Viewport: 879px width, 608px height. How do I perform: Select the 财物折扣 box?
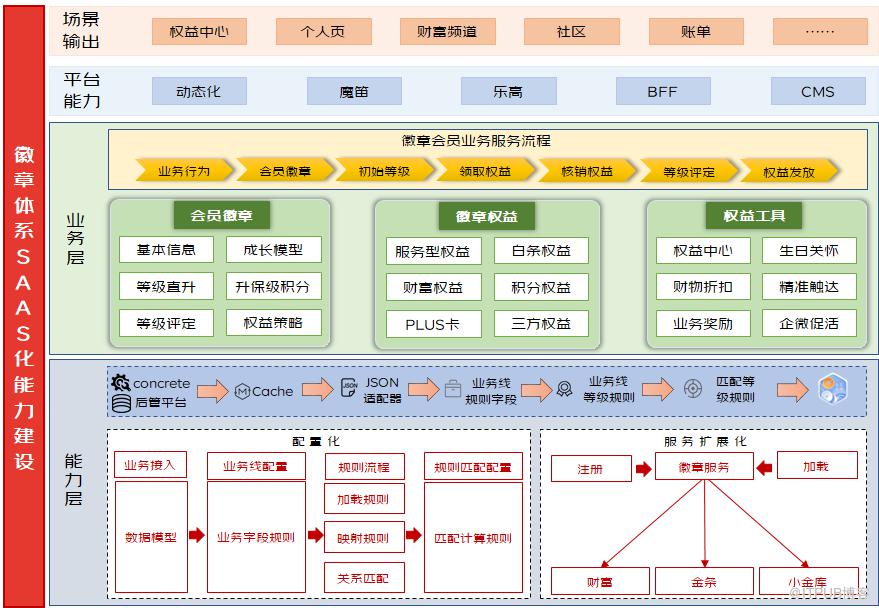tap(703, 286)
